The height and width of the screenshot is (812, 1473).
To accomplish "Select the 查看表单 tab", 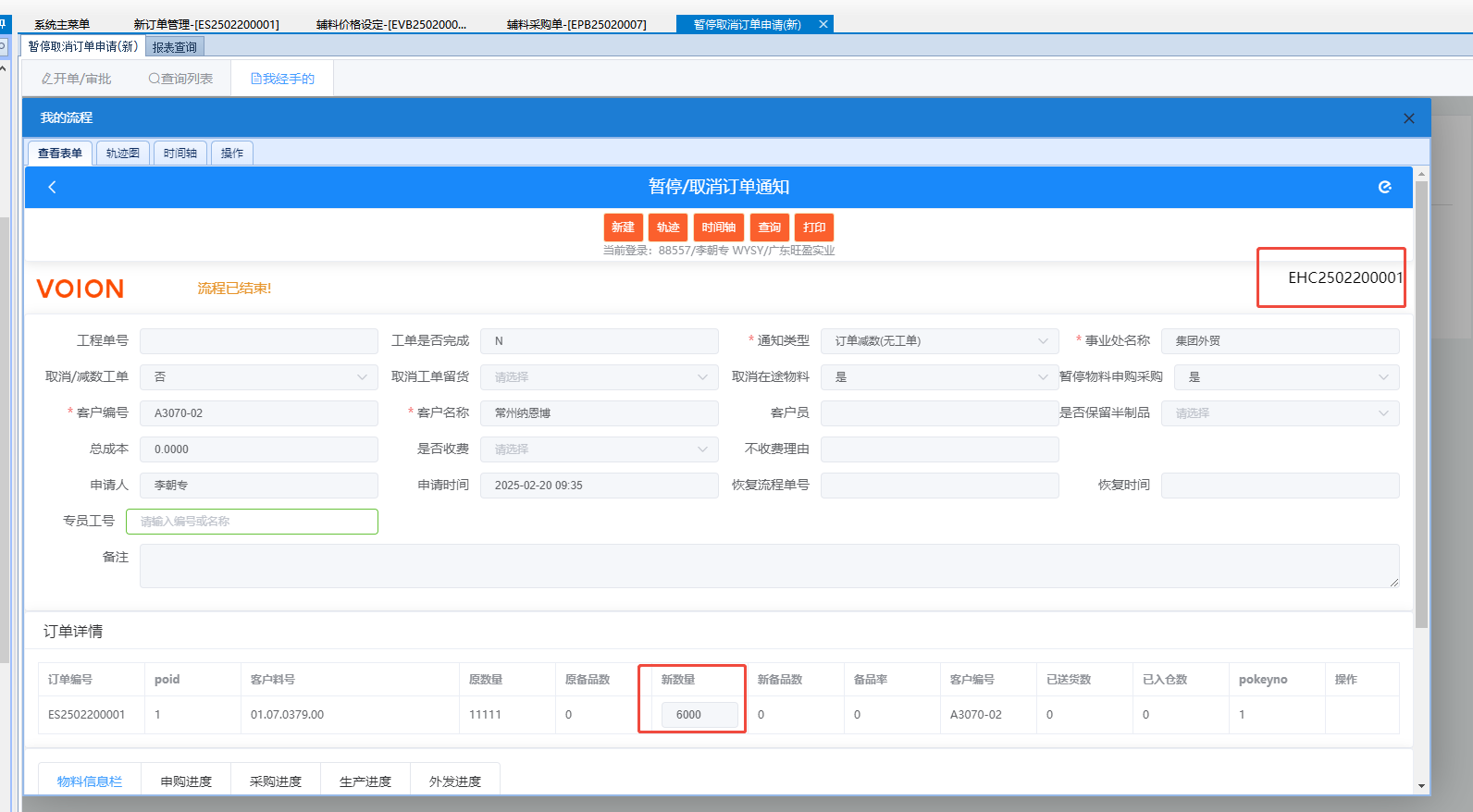I will (x=60, y=154).
